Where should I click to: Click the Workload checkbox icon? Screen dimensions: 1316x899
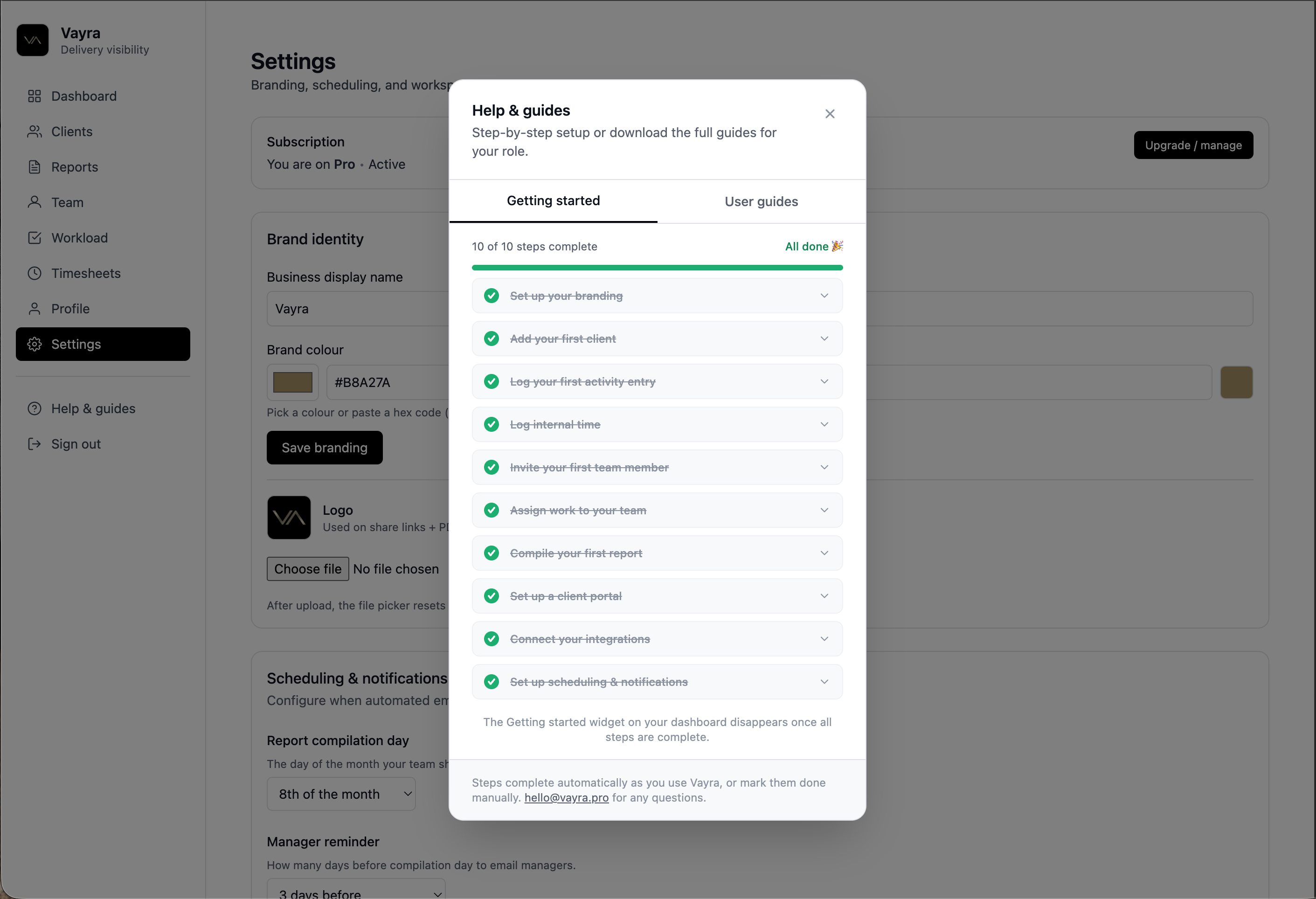click(x=35, y=238)
